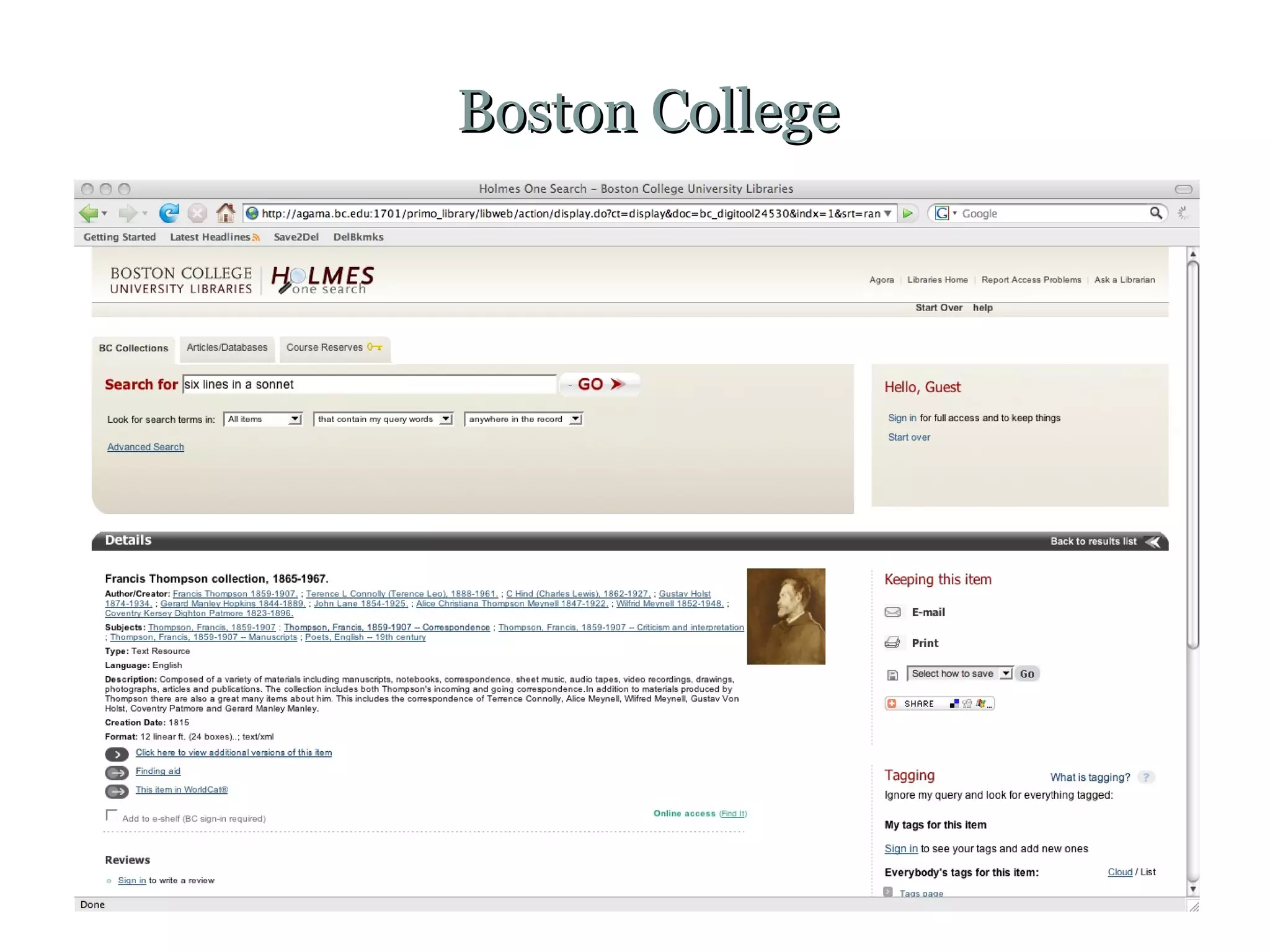Click the save disk icon beside Select how to save

(x=892, y=675)
